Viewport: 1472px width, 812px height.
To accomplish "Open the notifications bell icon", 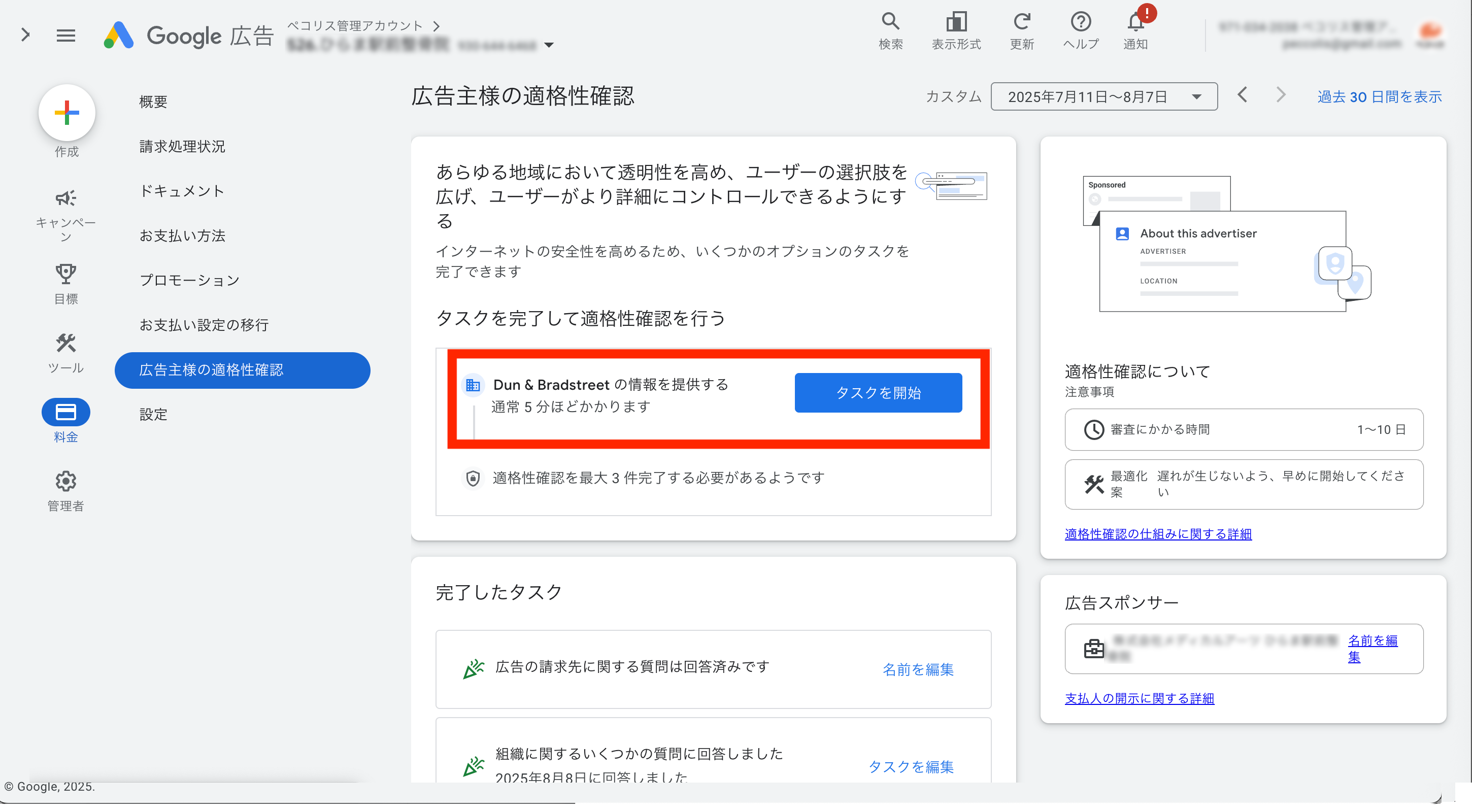I will 1135,23.
